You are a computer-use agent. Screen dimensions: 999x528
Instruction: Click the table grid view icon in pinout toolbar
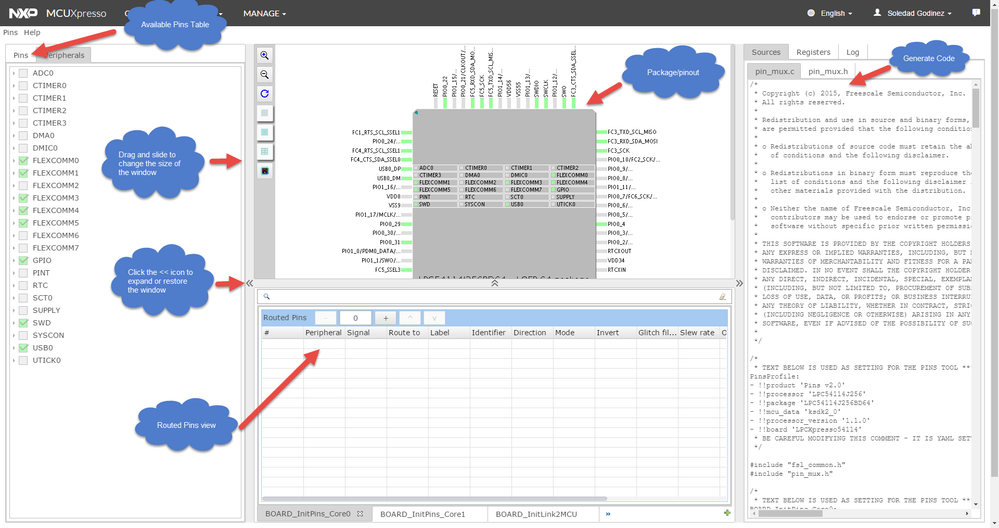[x=264, y=152]
